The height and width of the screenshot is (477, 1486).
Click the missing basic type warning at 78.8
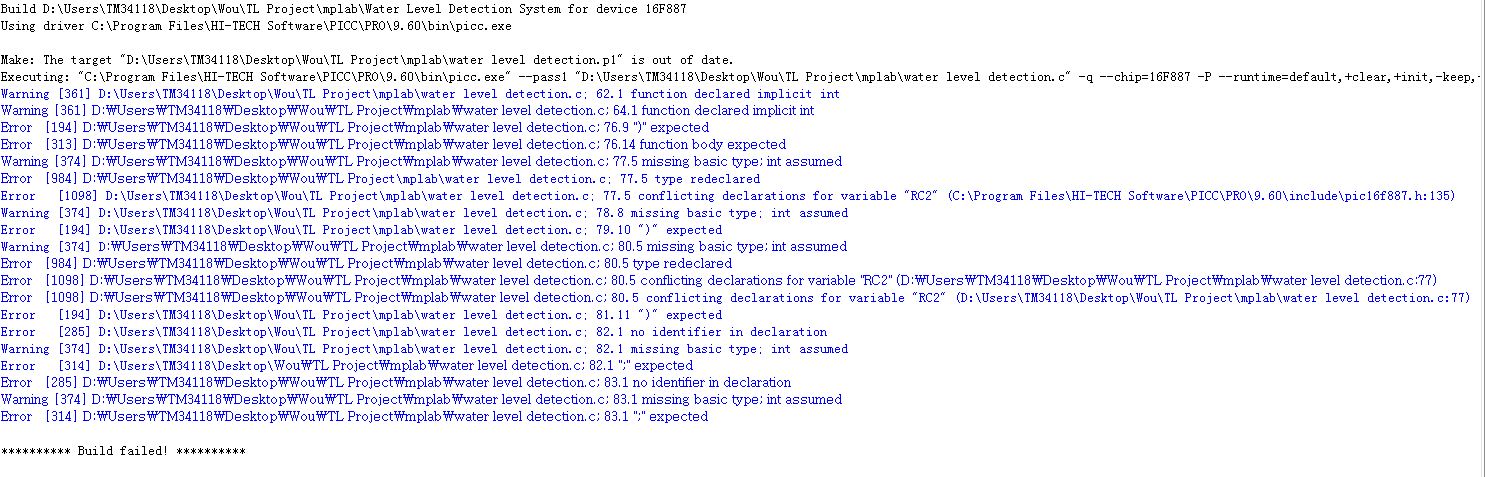424,213
